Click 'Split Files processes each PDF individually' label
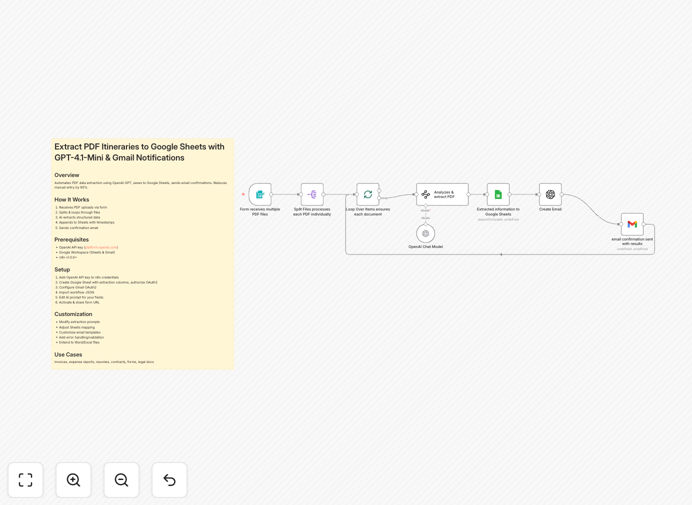This screenshot has width=692, height=505. point(312,211)
